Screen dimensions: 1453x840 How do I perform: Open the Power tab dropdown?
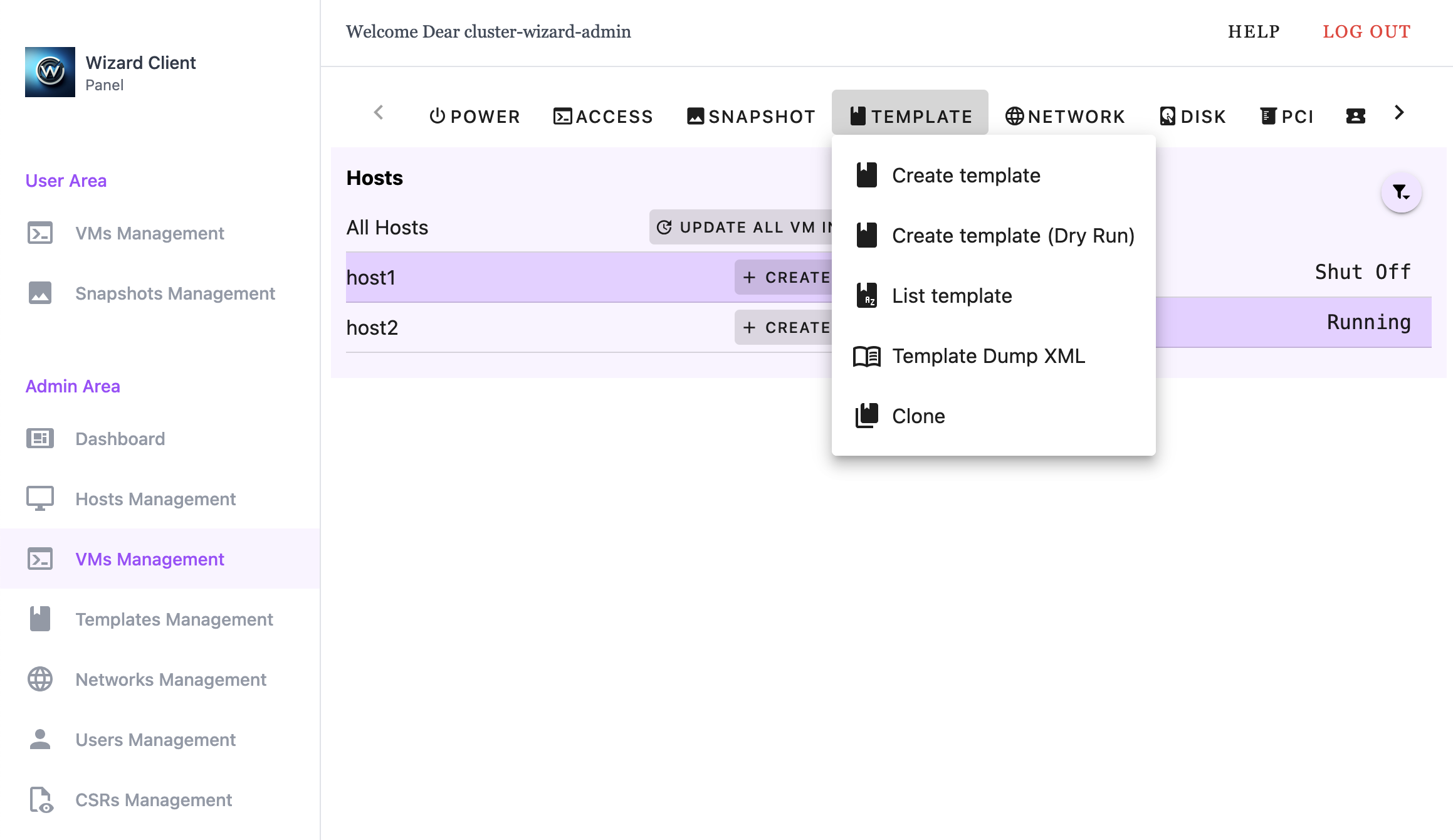point(475,116)
